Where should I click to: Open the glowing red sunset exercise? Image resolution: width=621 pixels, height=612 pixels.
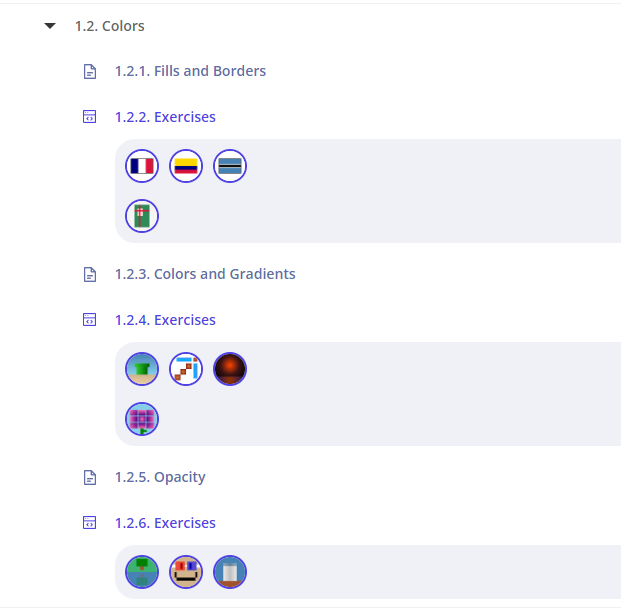point(230,369)
